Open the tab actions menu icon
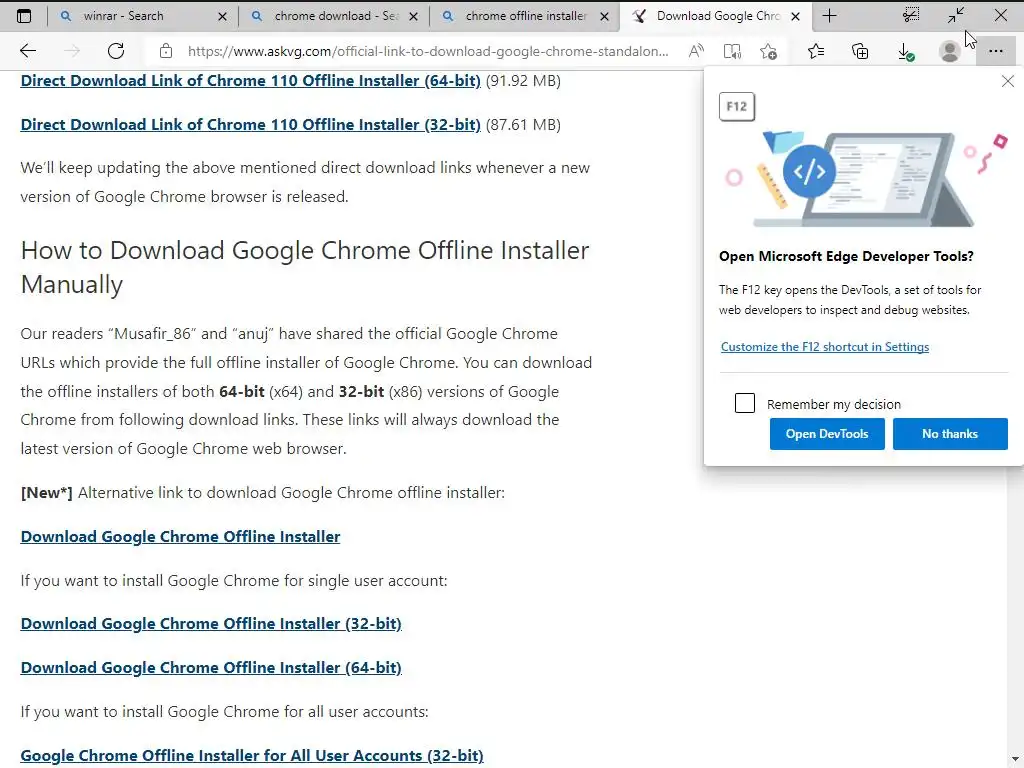The height and width of the screenshot is (768, 1024). (x=24, y=16)
